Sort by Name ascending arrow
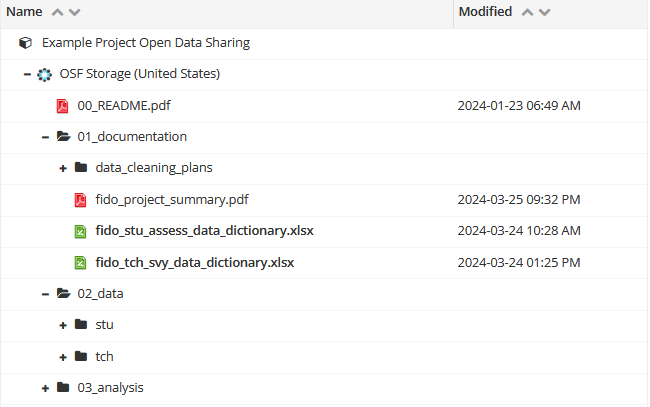Screen dimensions: 650x407 [57, 12]
